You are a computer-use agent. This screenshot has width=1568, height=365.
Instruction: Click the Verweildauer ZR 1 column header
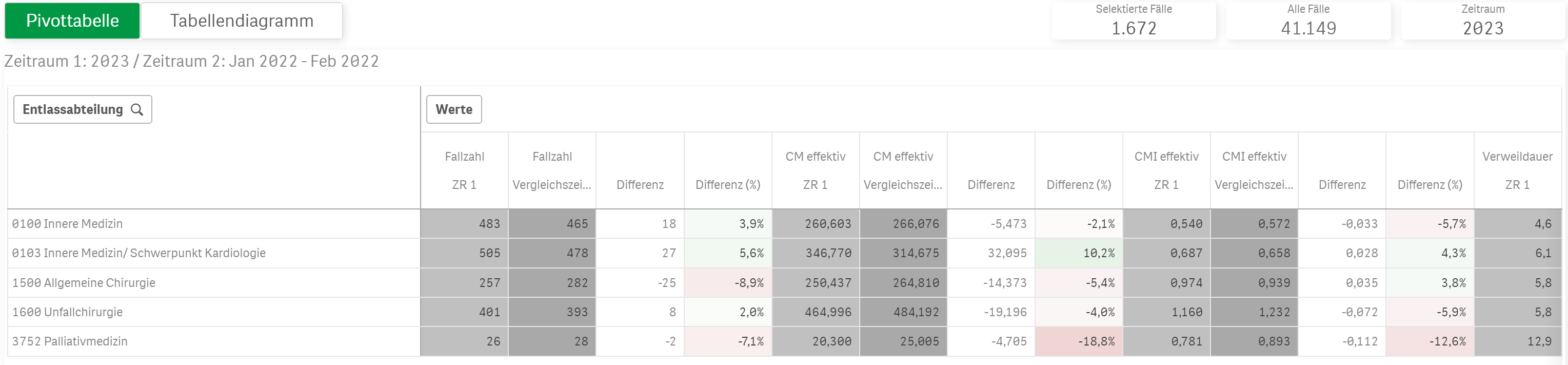click(x=1518, y=170)
